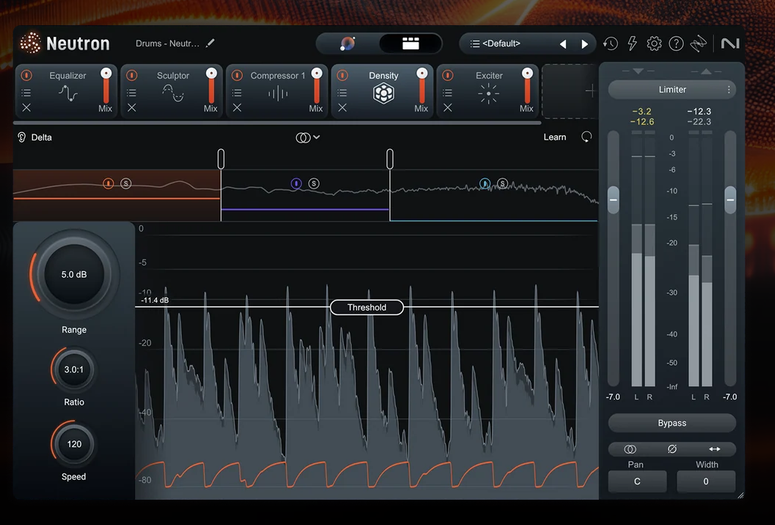Enable Delta listen mode
Viewport: 775px width, 525px height.
click(x=35, y=137)
